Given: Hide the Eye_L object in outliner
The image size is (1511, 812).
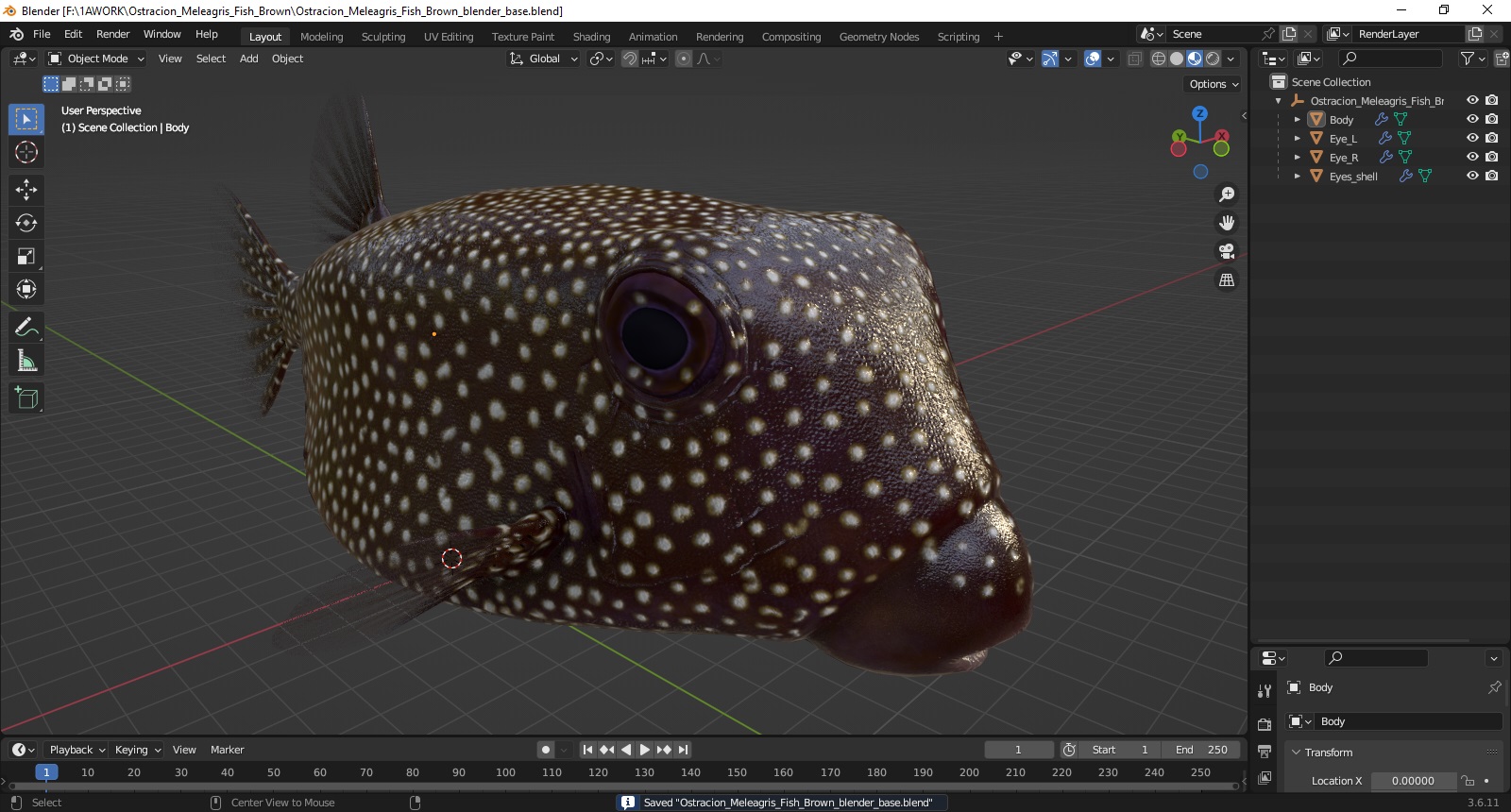Looking at the screenshot, I should (x=1471, y=138).
